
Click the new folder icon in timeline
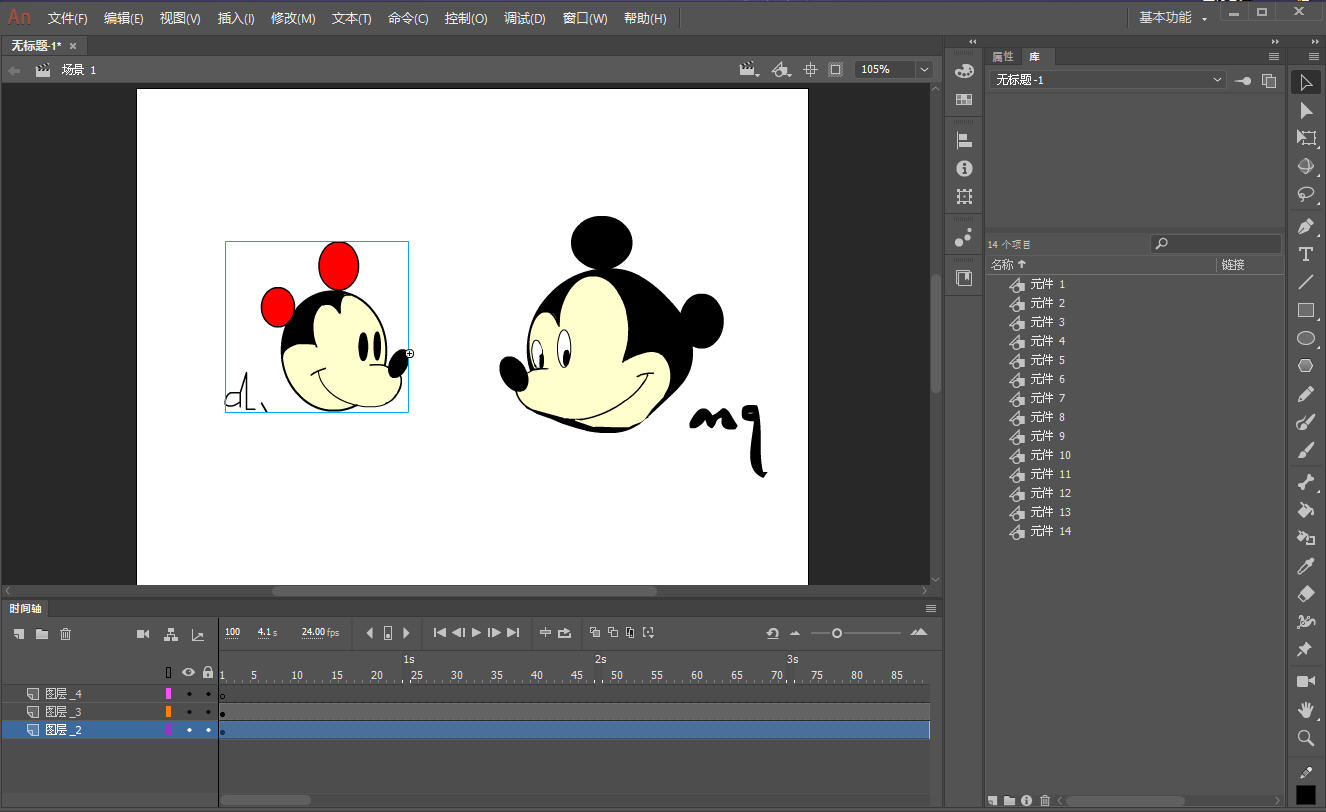[x=42, y=634]
